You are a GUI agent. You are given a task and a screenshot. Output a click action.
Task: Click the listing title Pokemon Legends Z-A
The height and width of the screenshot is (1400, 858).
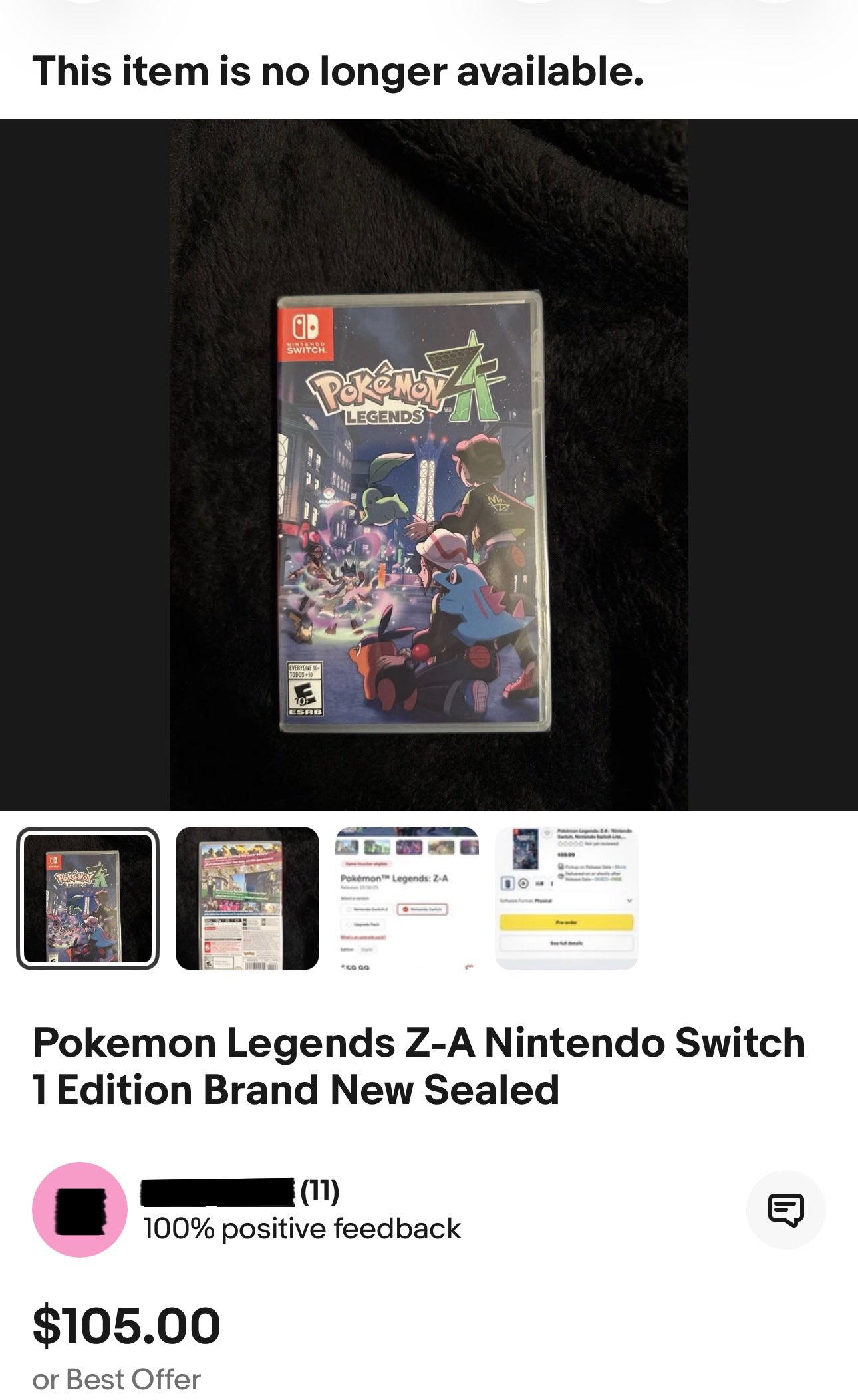419,1066
